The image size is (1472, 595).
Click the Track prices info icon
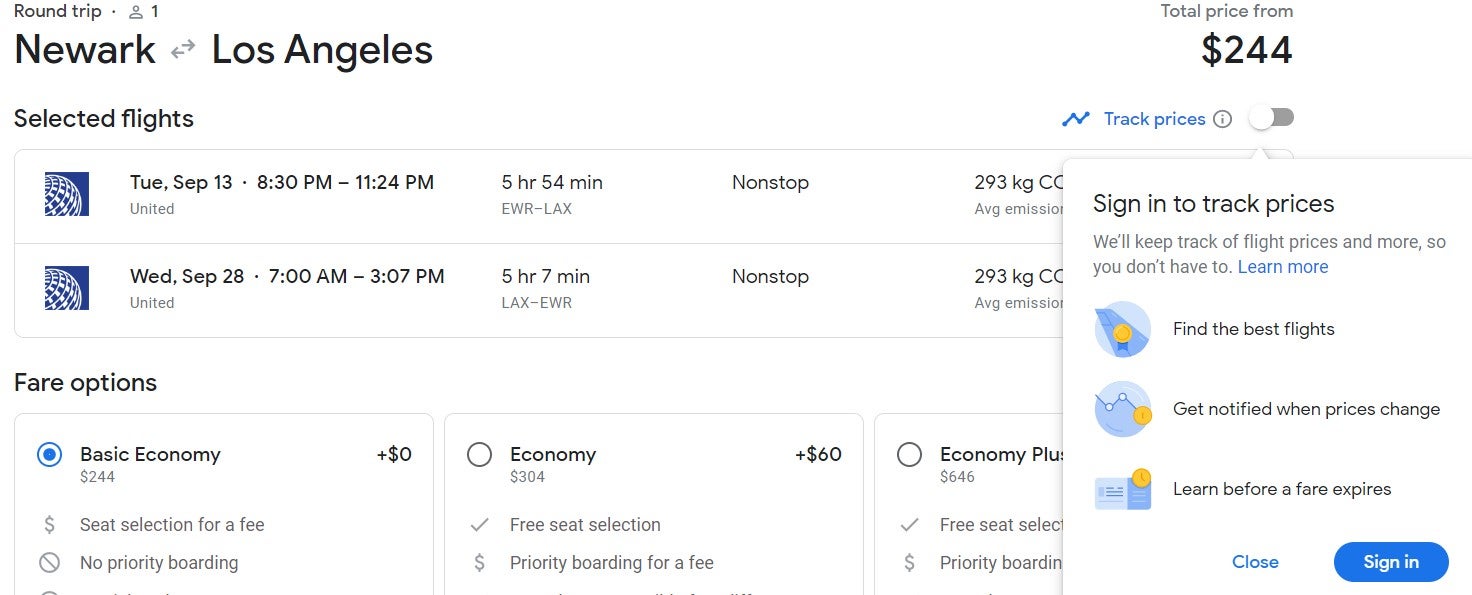point(1222,119)
